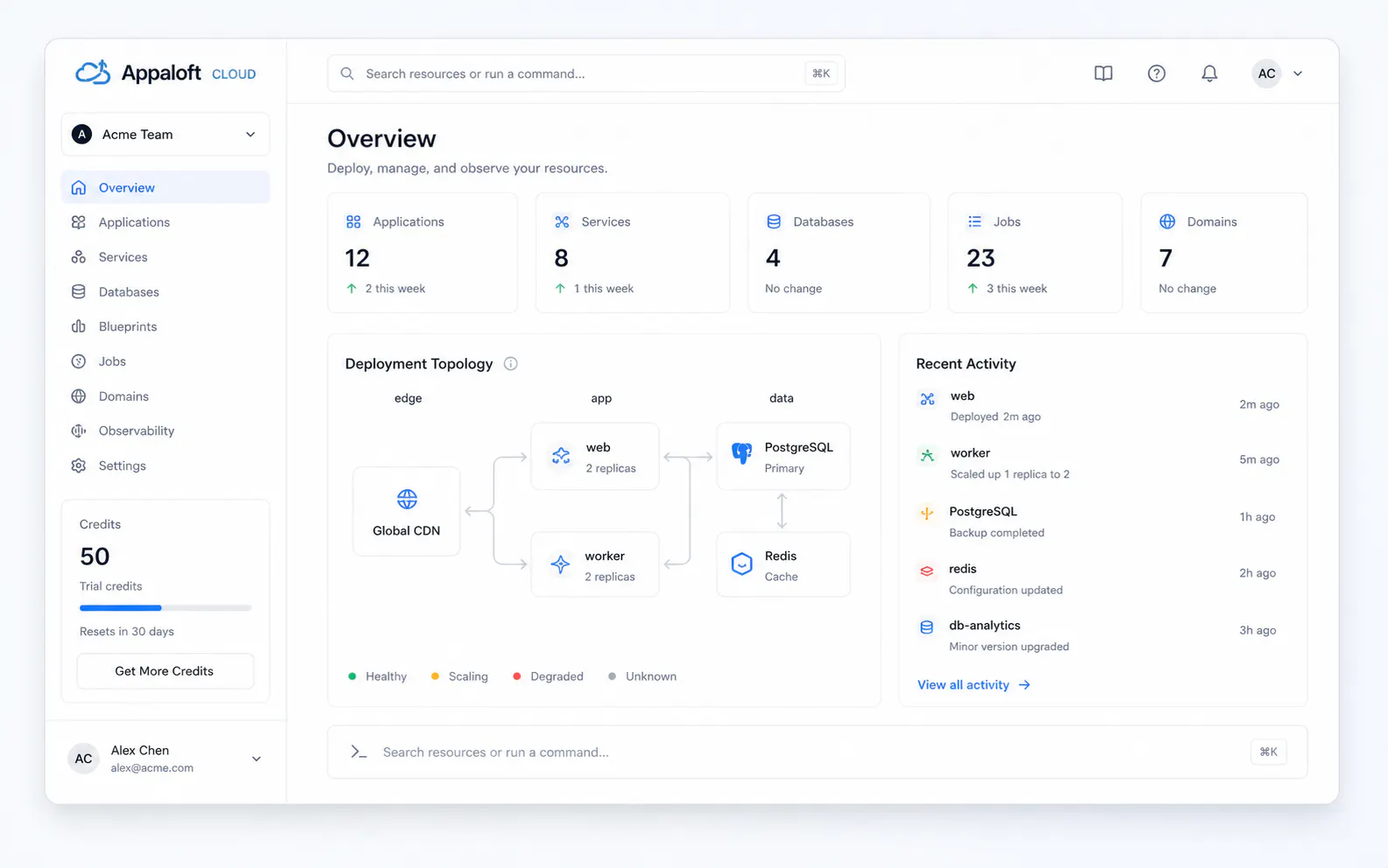
Task: Open Jobs in the sidebar
Action: pos(165,361)
